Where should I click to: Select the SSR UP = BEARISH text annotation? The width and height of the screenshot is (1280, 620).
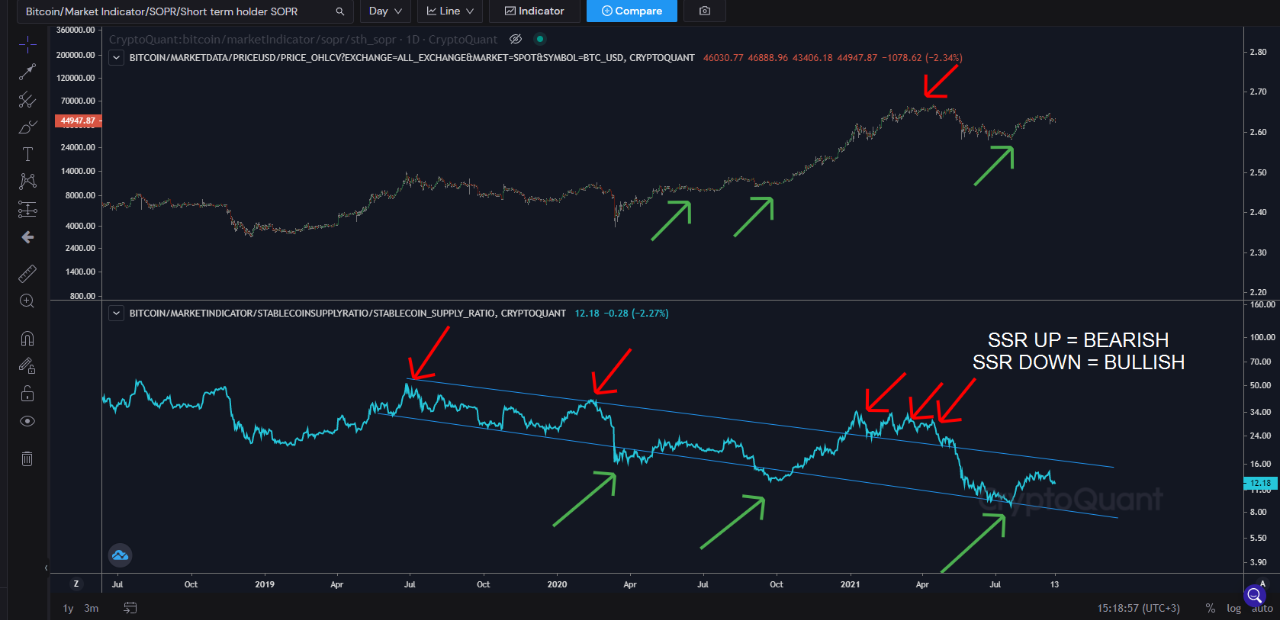coord(1079,339)
